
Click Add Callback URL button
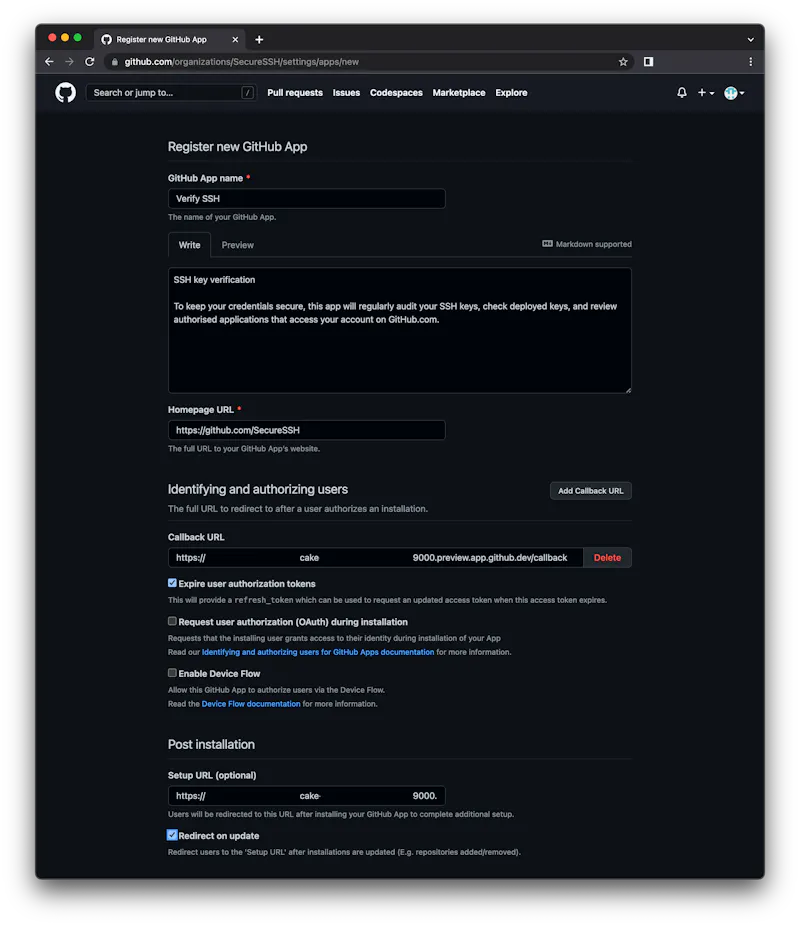click(590, 491)
